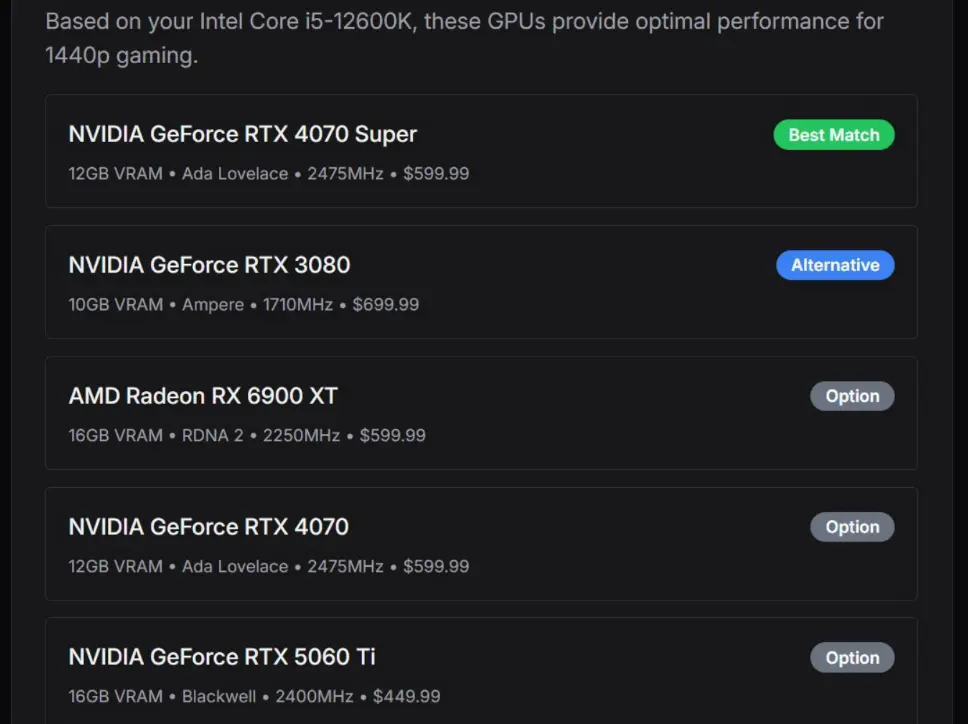Click the Blackwell specs line showing $449.99
Viewport: 968px width, 724px height.
coord(254,696)
